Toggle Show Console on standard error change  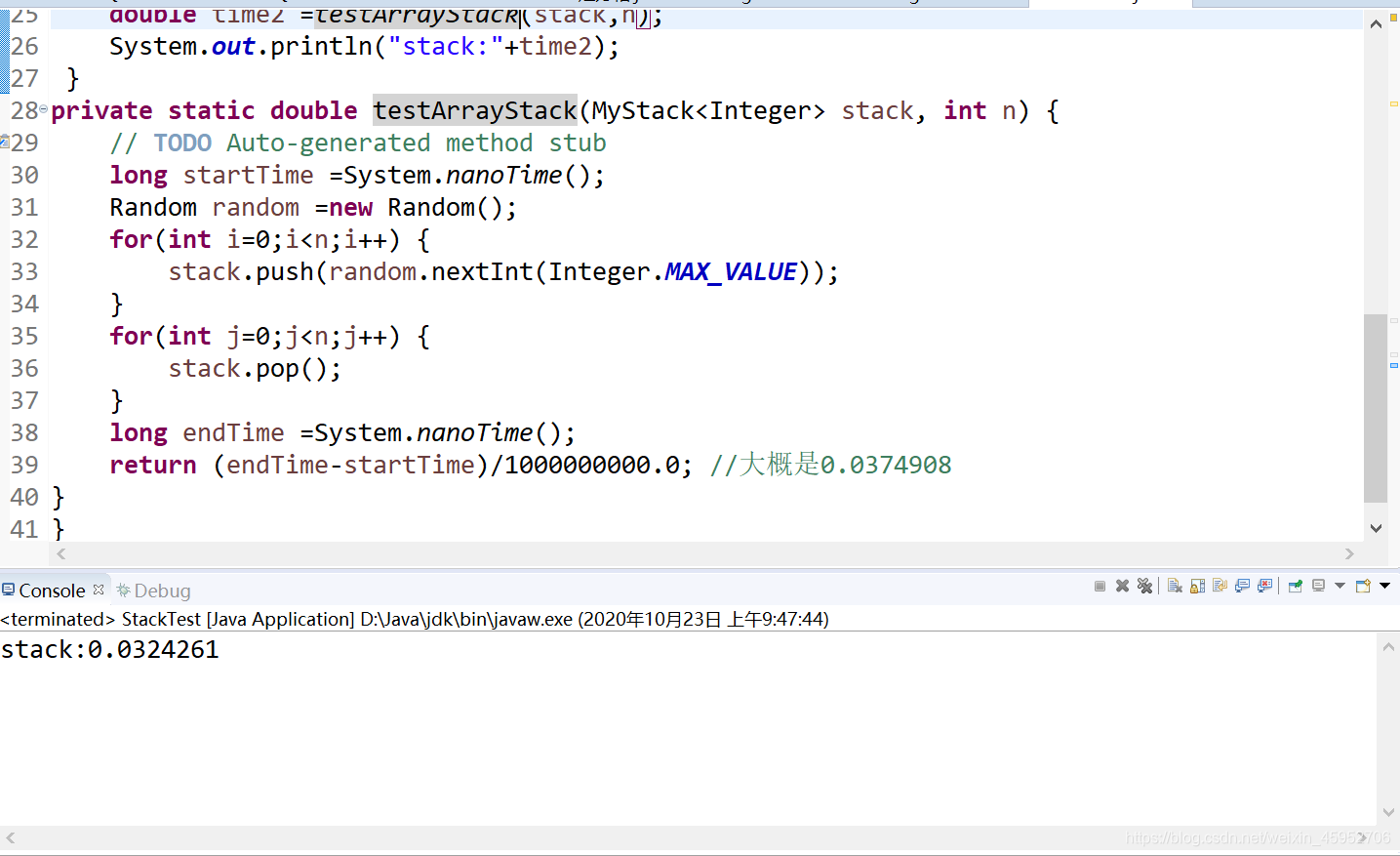tap(1264, 586)
